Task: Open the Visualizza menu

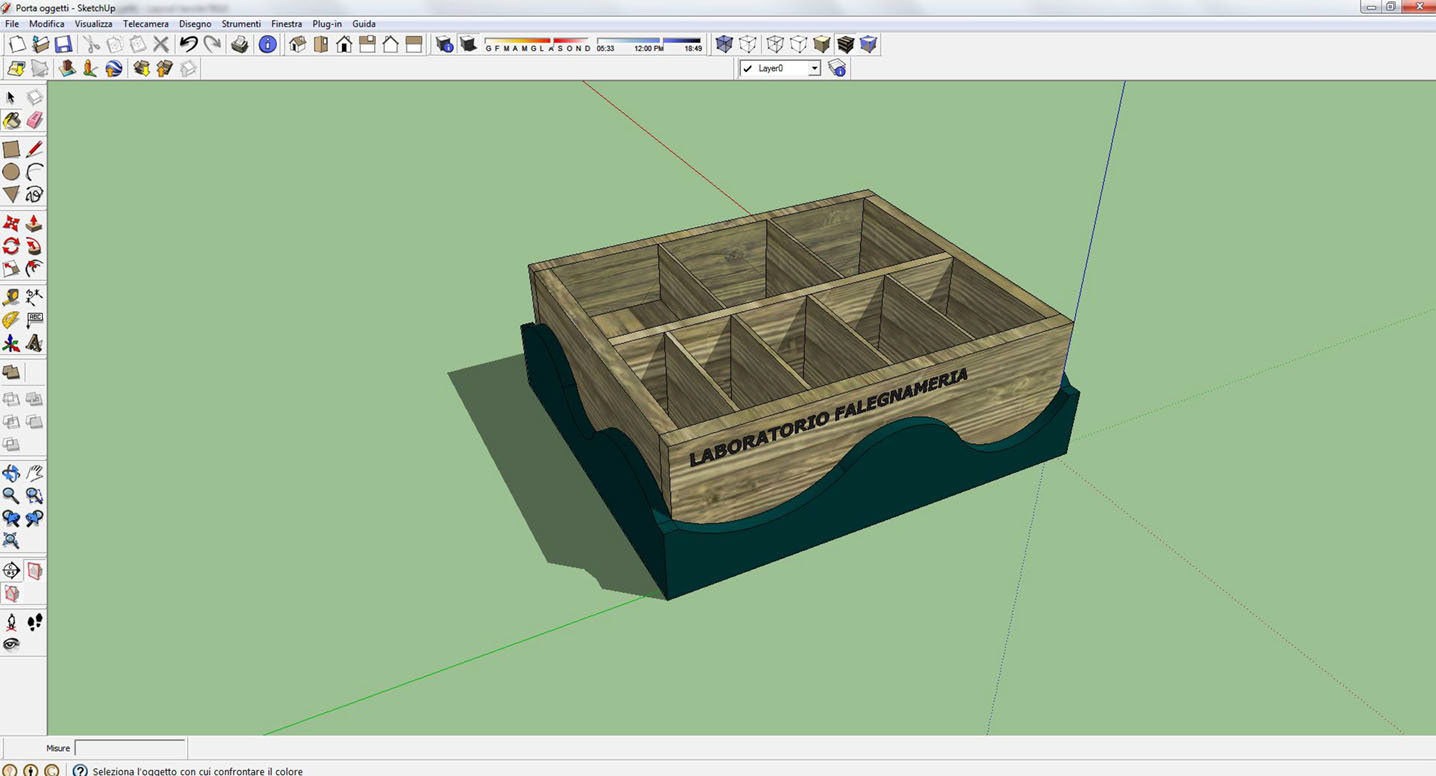Action: tap(93, 23)
